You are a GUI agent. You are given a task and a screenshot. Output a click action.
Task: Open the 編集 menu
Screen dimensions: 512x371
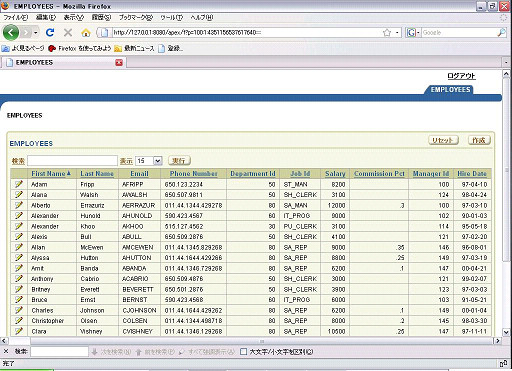(x=46, y=17)
